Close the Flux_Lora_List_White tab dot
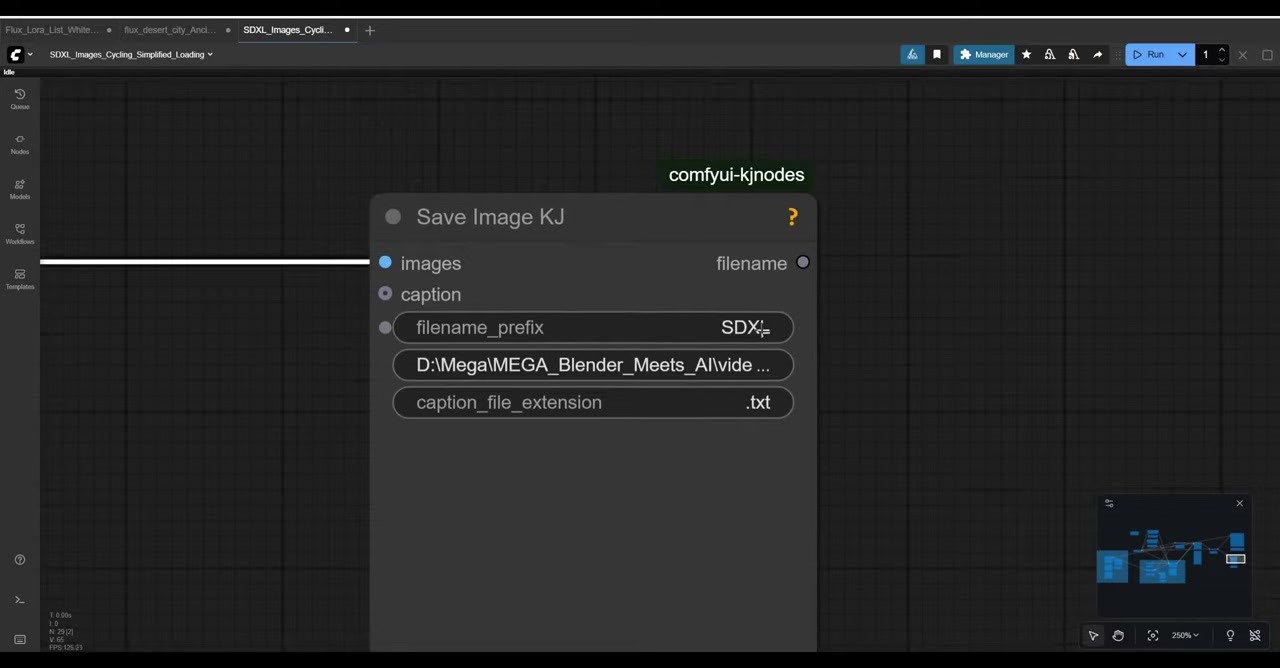The width and height of the screenshot is (1280, 668). 109,30
